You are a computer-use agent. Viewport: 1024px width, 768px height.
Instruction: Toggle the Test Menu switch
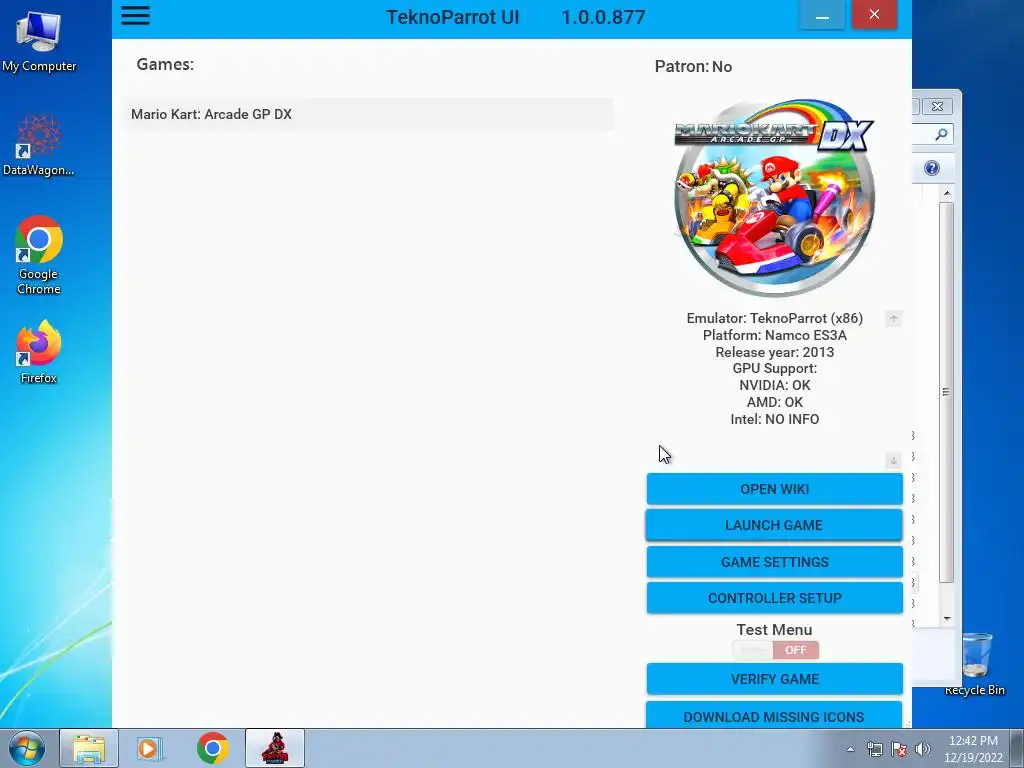(775, 650)
